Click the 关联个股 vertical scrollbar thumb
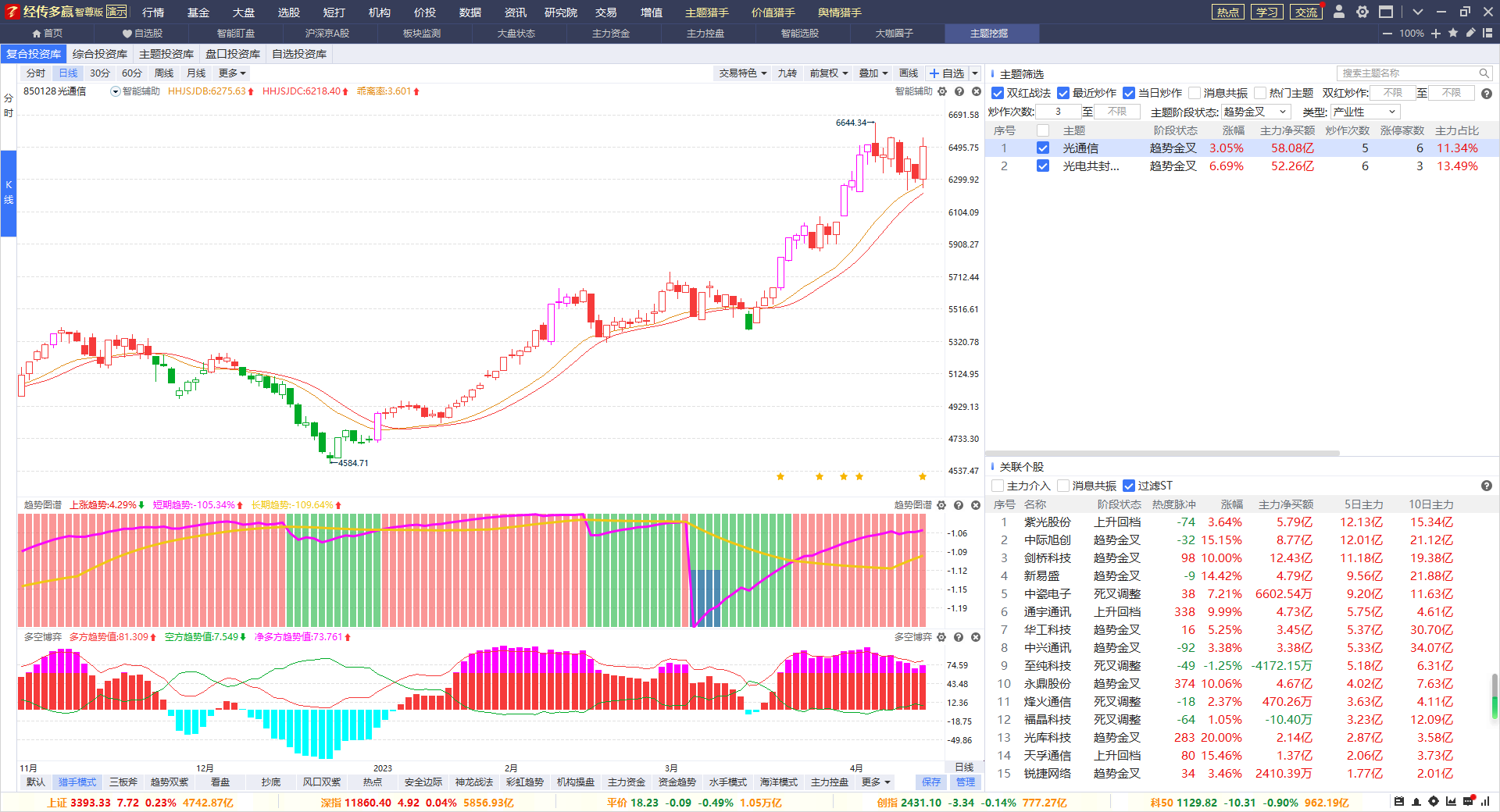The height and width of the screenshot is (812, 1500). (x=1495, y=696)
